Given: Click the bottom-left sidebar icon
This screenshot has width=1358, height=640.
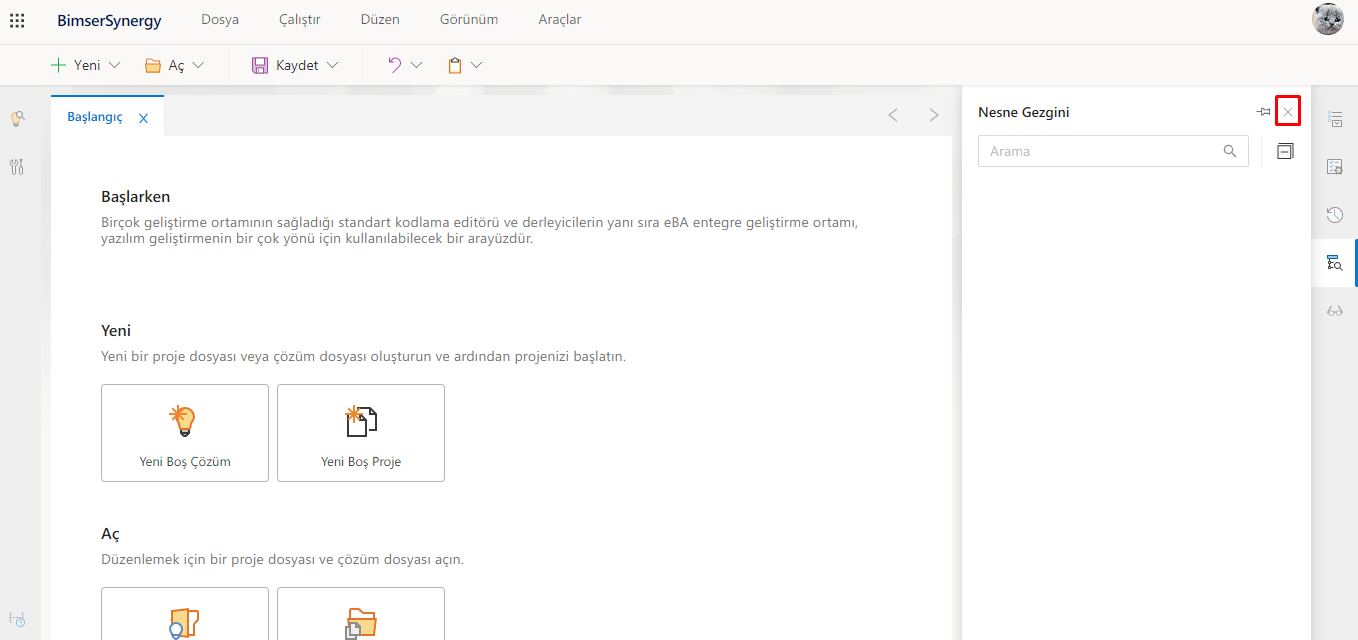Looking at the screenshot, I should point(17,620).
